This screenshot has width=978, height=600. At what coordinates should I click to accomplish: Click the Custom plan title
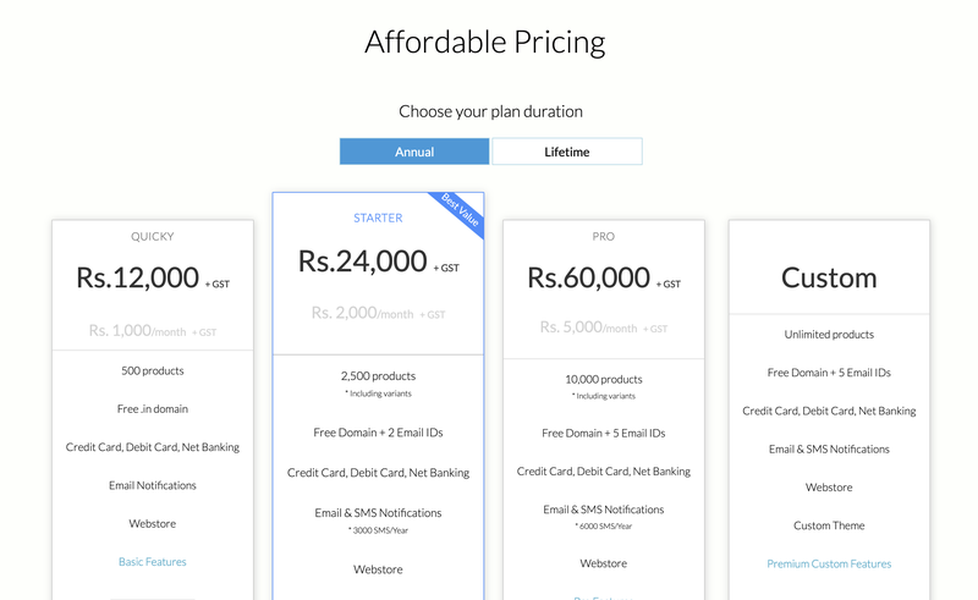[x=829, y=278]
